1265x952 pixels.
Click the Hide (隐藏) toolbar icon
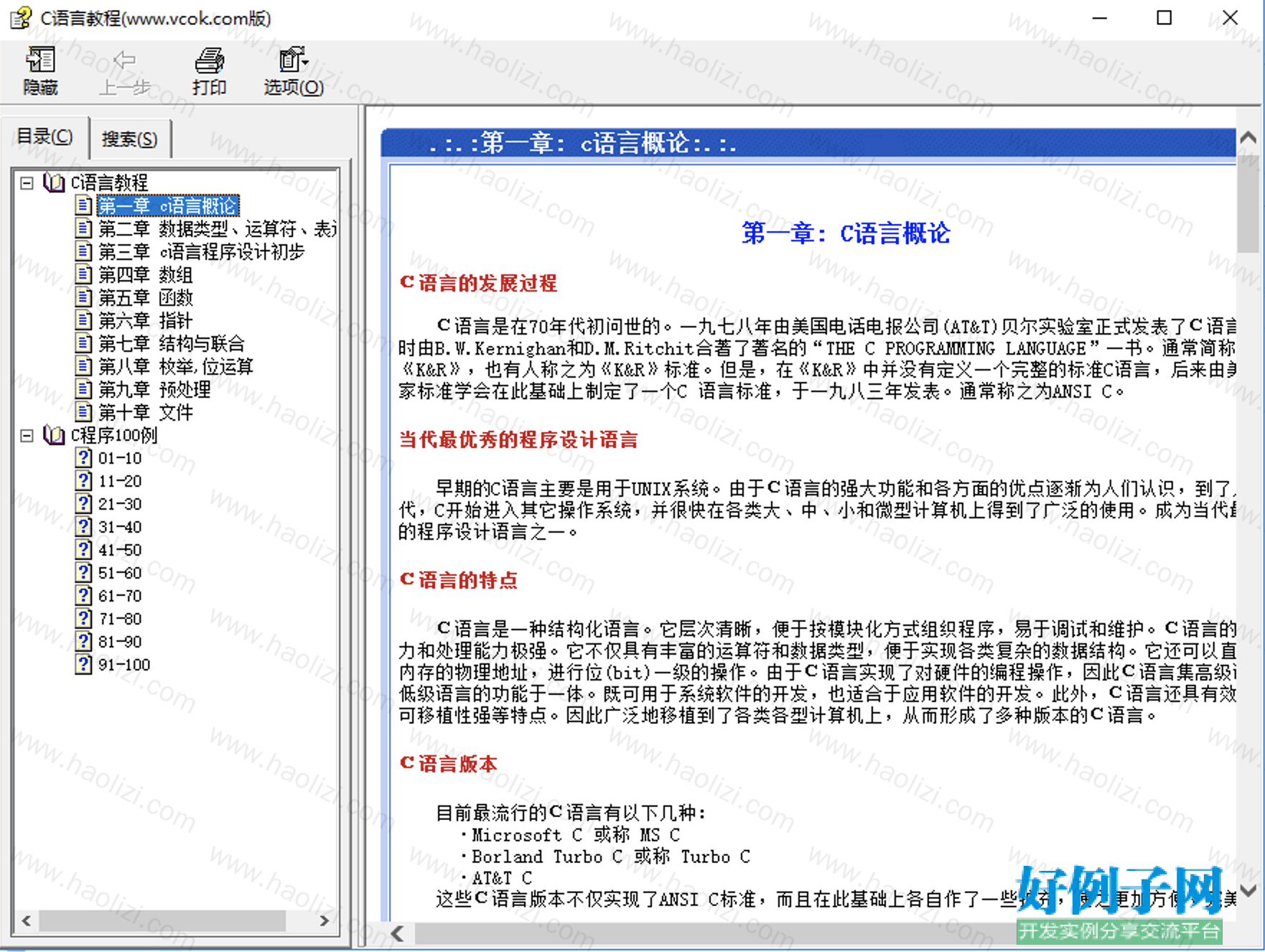(40, 60)
